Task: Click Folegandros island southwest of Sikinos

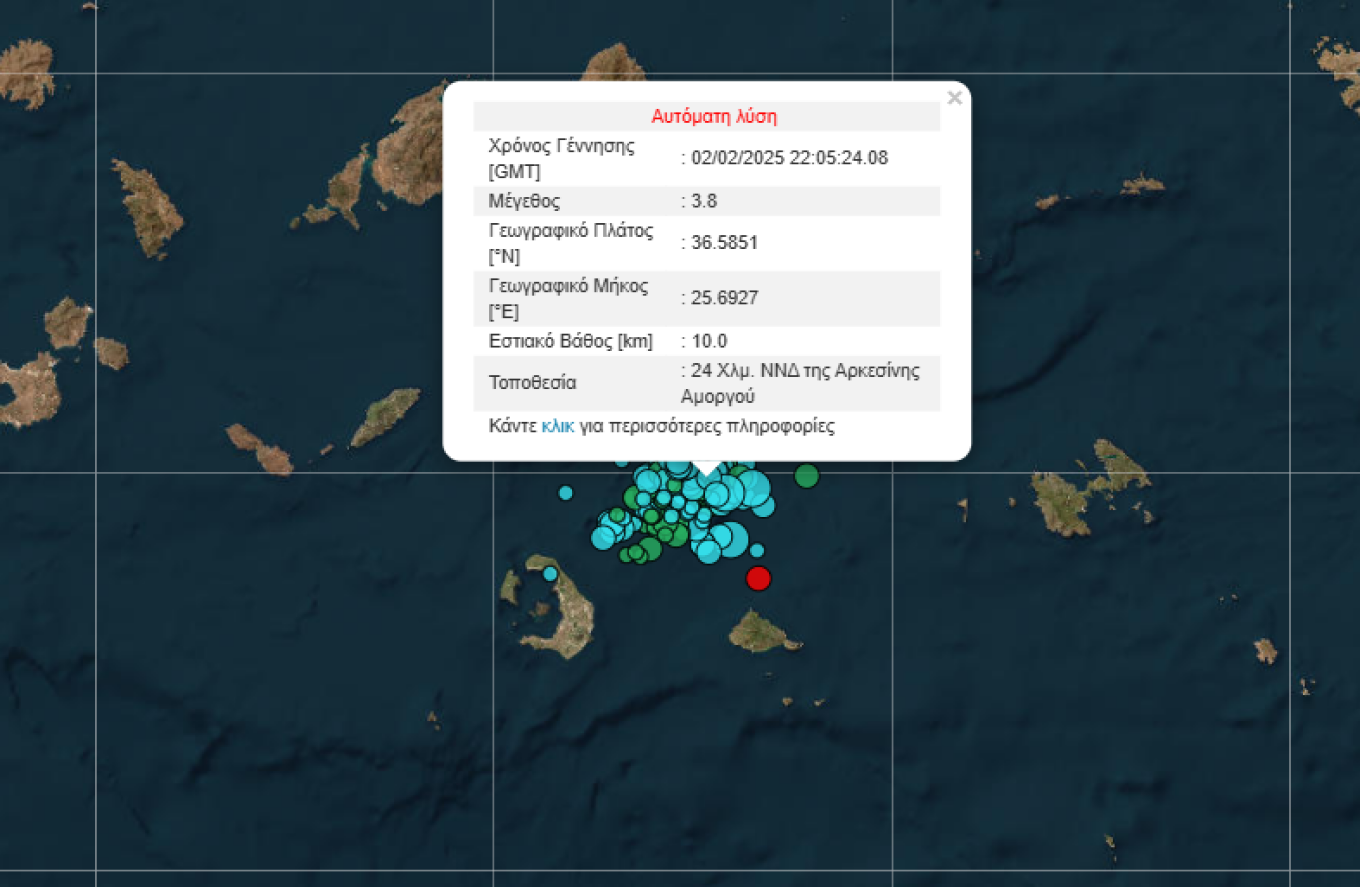Action: [x=260, y=449]
